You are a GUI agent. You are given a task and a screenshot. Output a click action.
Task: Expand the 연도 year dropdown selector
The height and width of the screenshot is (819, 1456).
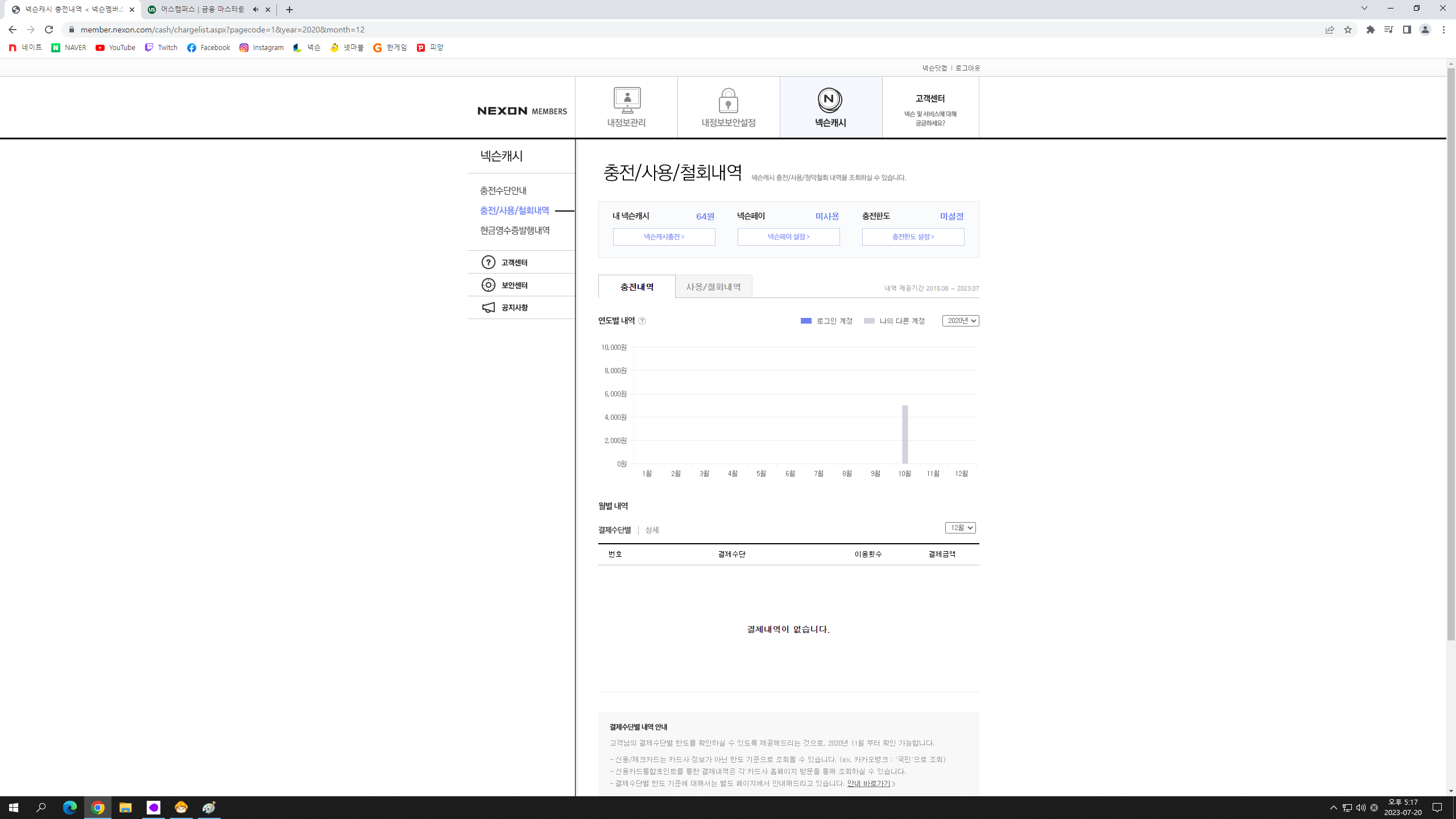tap(959, 320)
